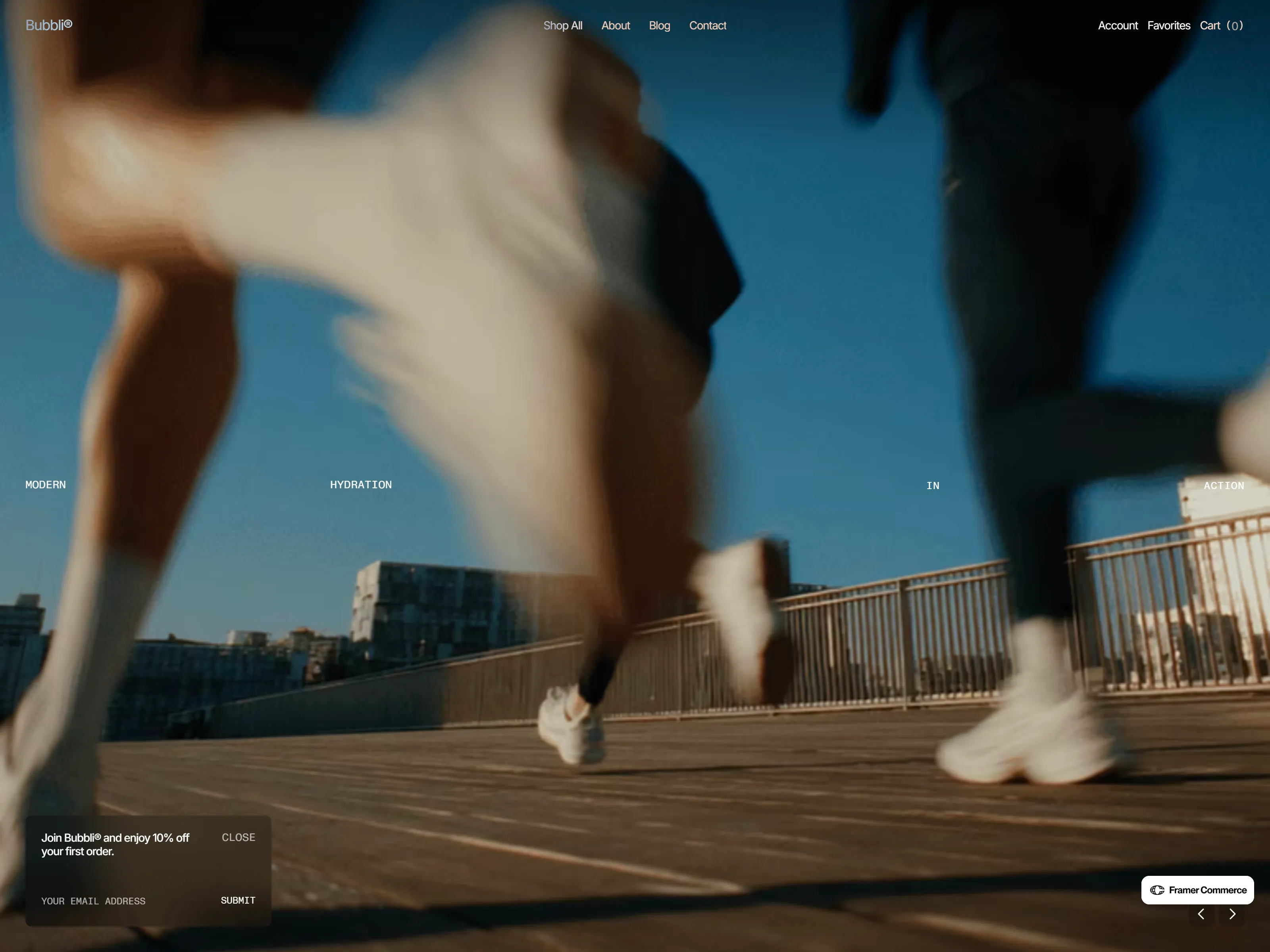1270x952 pixels.
Task: Open the About page
Action: point(616,26)
